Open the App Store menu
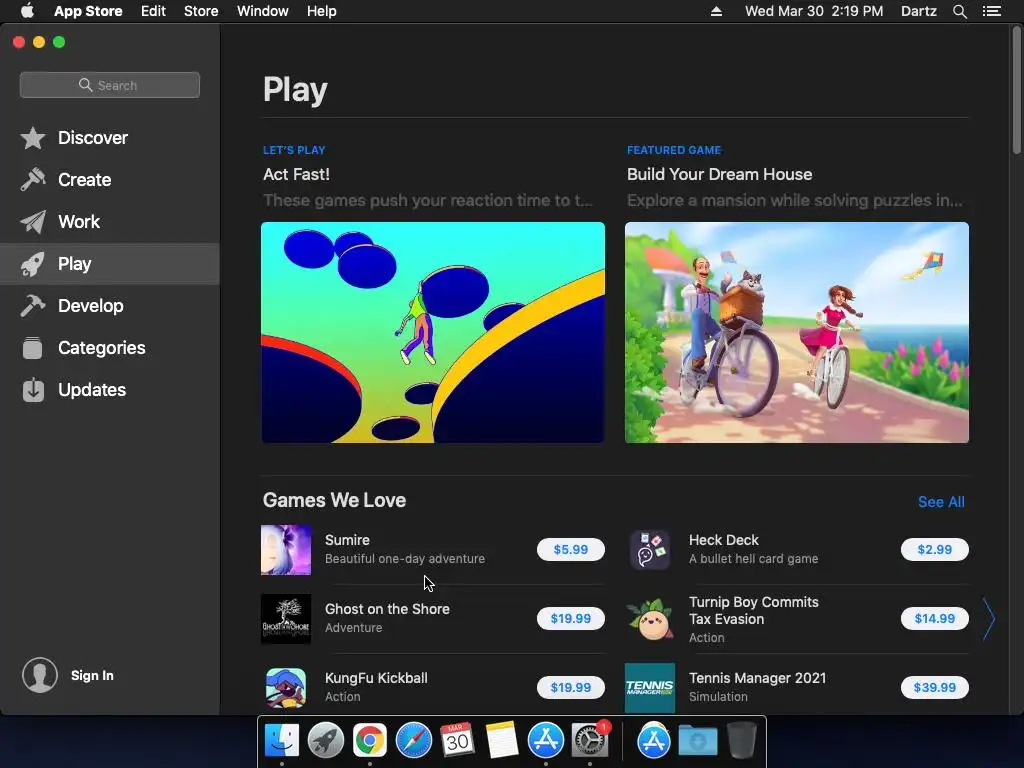 88,11
